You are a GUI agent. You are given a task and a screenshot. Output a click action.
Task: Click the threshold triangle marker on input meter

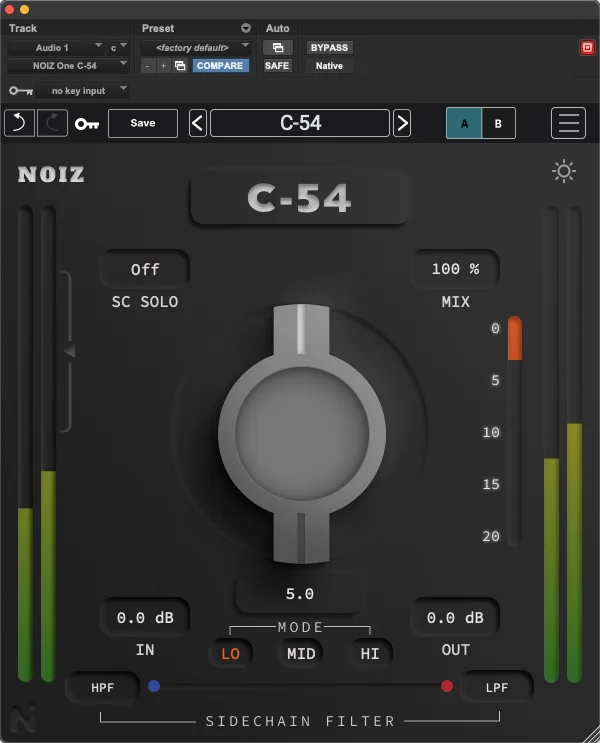click(70, 351)
